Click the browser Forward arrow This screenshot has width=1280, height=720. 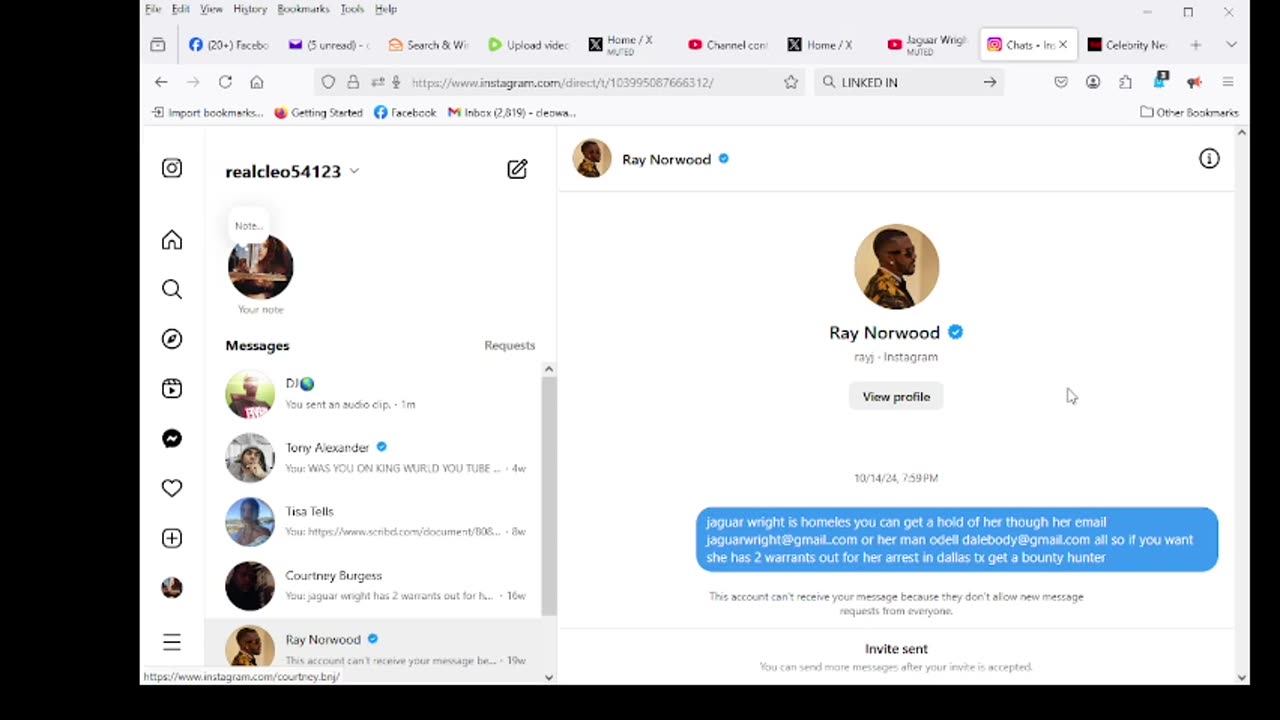[193, 82]
